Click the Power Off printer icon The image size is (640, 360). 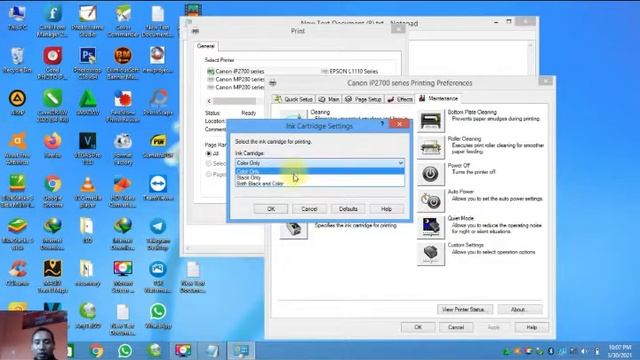(x=431, y=174)
